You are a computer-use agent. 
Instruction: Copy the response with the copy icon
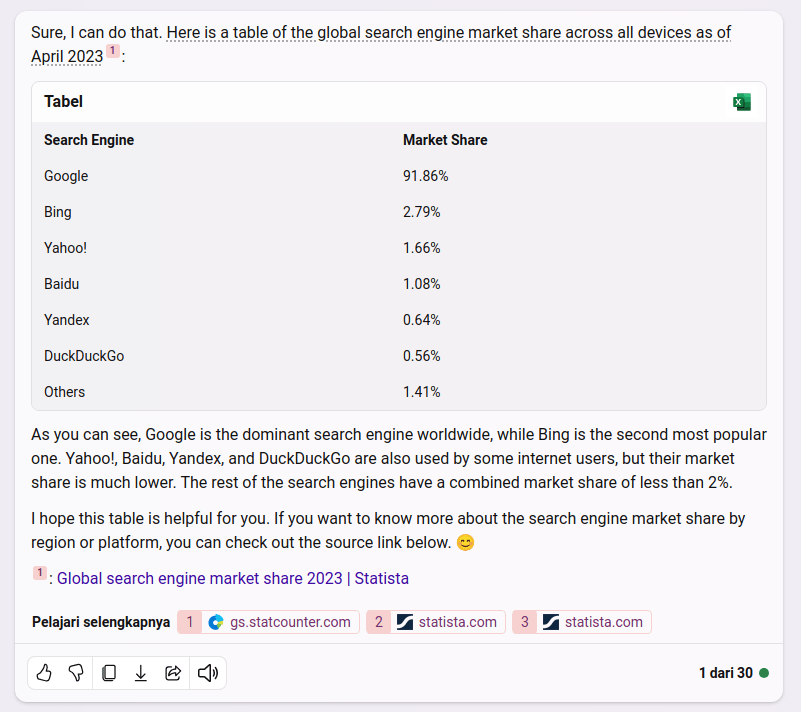[x=109, y=673]
